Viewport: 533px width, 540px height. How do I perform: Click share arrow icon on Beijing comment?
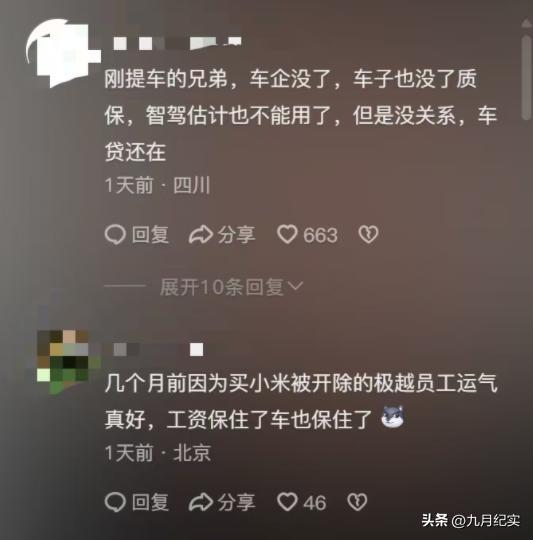coord(201,502)
